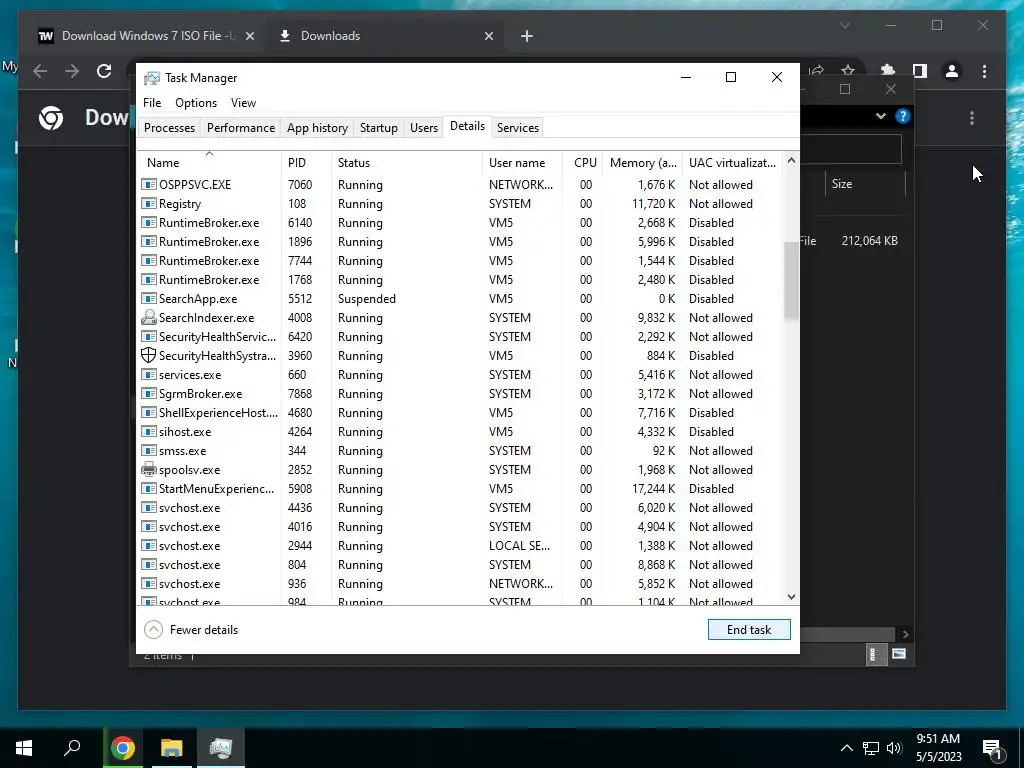1024x768 pixels.
Task: Click the spoolsv.exe printer icon
Action: [x=149, y=470]
